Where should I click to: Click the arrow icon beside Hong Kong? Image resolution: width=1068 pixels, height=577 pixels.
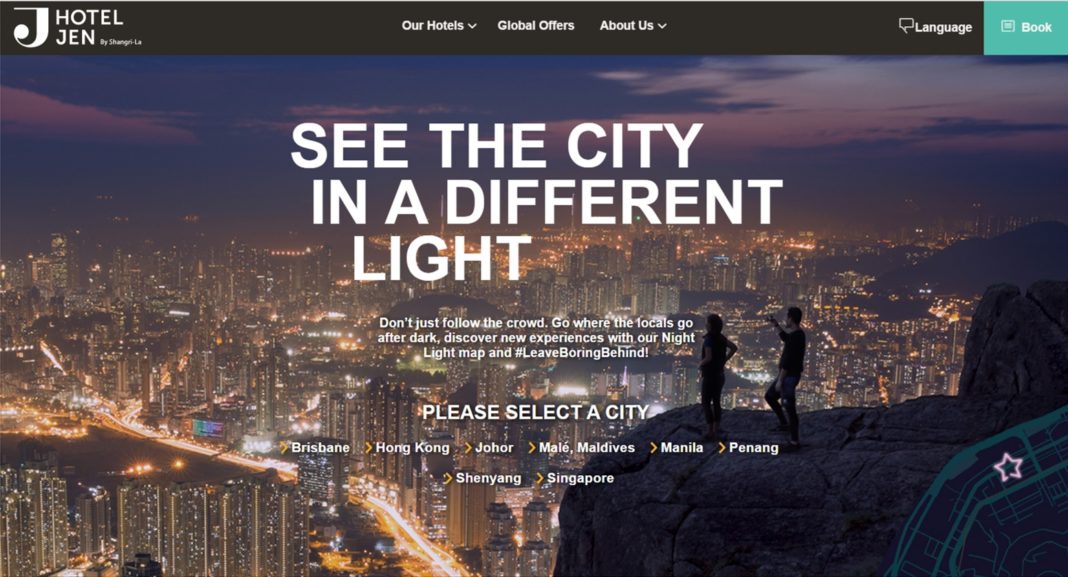[x=368, y=448]
